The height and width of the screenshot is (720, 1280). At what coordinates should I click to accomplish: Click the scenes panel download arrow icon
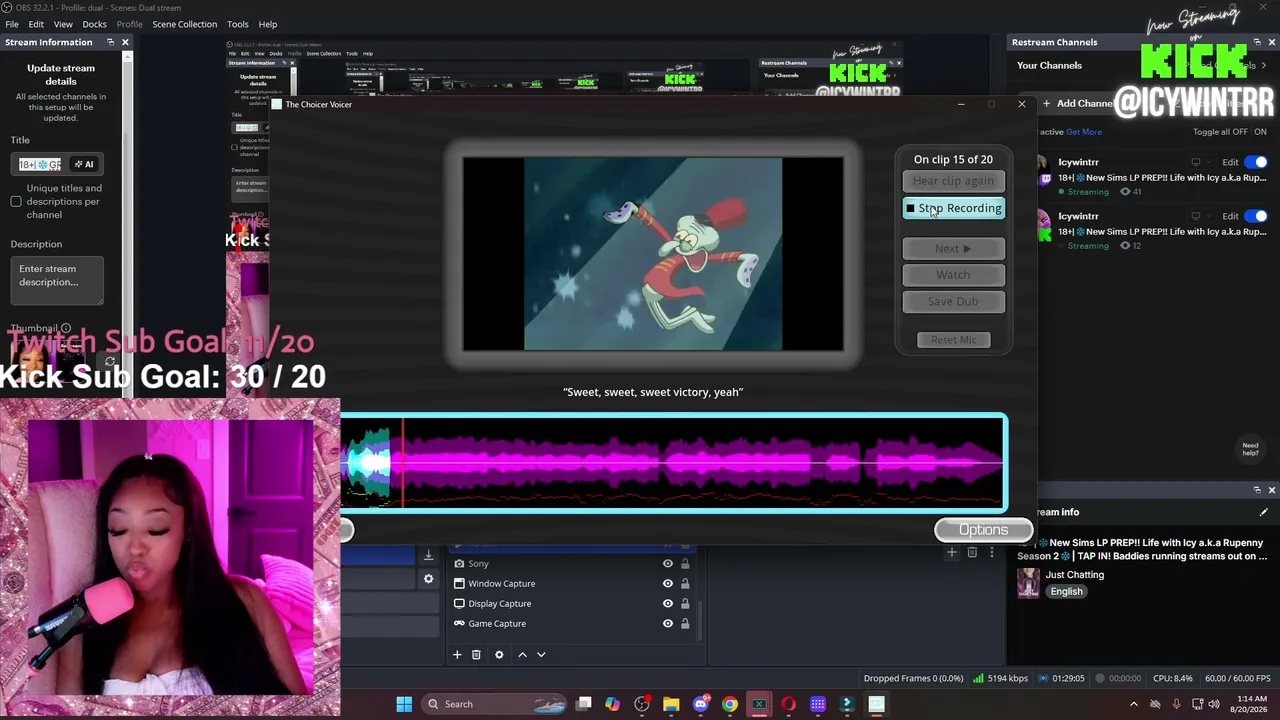pyautogui.click(x=428, y=556)
